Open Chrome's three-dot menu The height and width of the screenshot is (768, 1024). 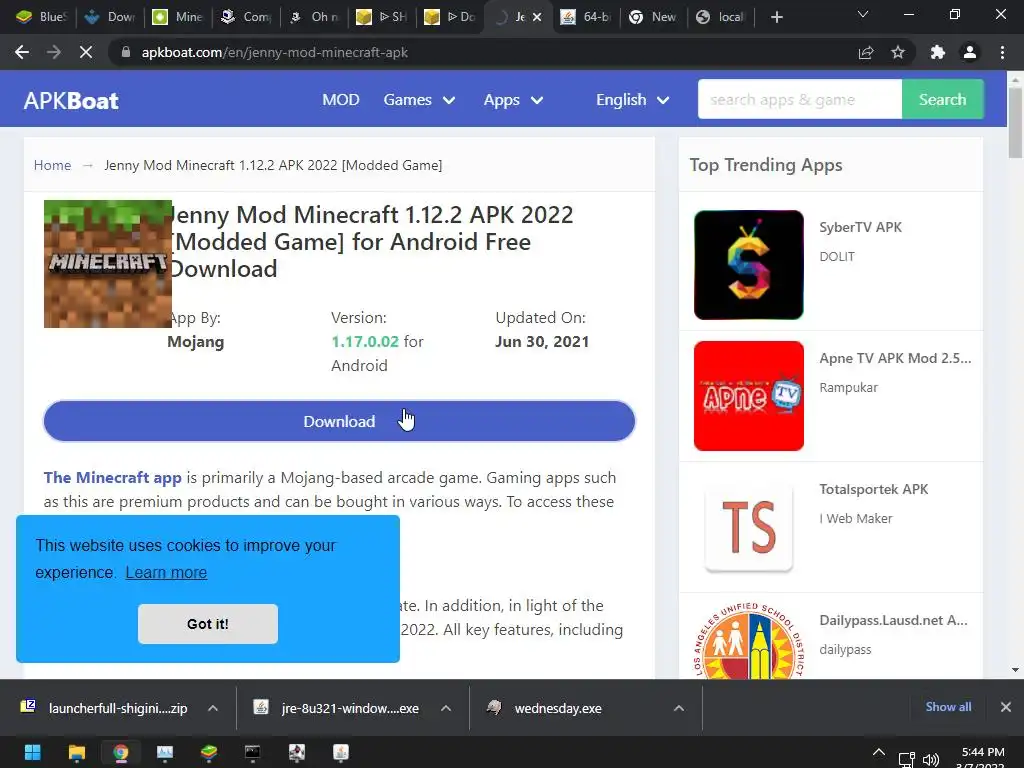coord(1002,52)
